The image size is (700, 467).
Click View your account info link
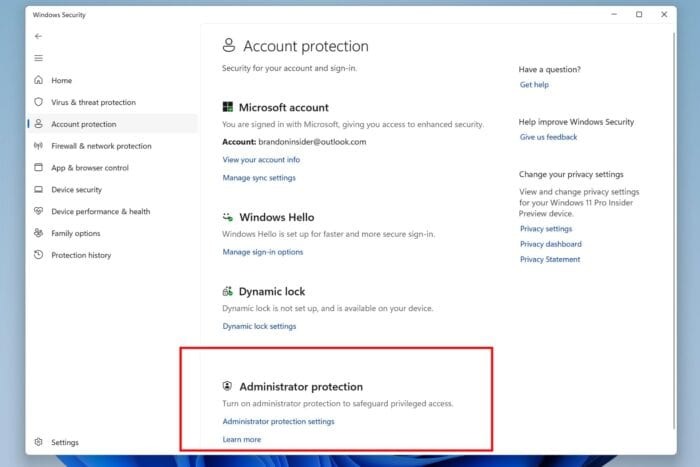(x=261, y=160)
